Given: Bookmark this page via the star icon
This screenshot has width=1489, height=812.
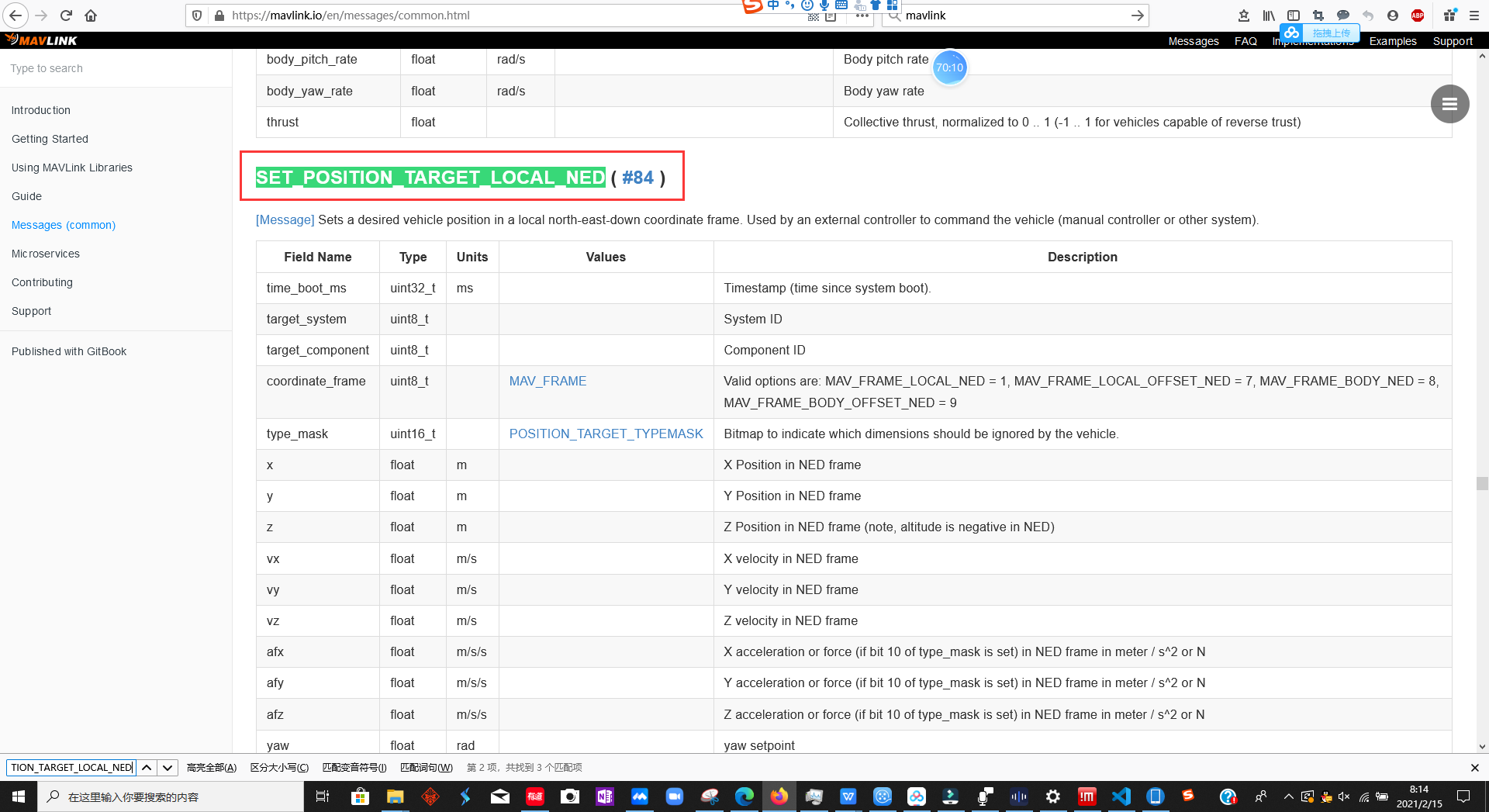Looking at the screenshot, I should [1243, 15].
